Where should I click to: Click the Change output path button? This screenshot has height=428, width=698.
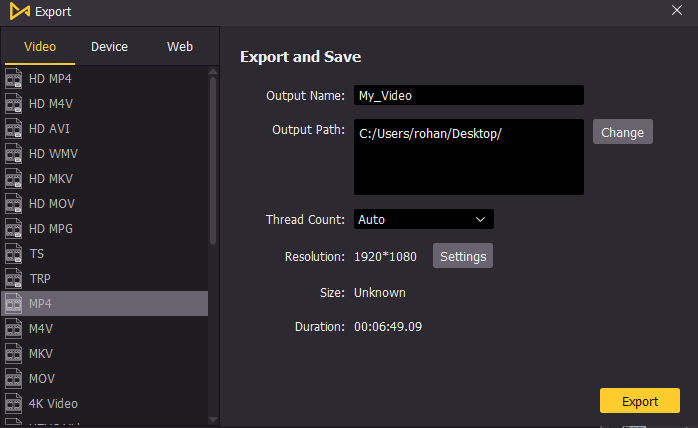[622, 132]
